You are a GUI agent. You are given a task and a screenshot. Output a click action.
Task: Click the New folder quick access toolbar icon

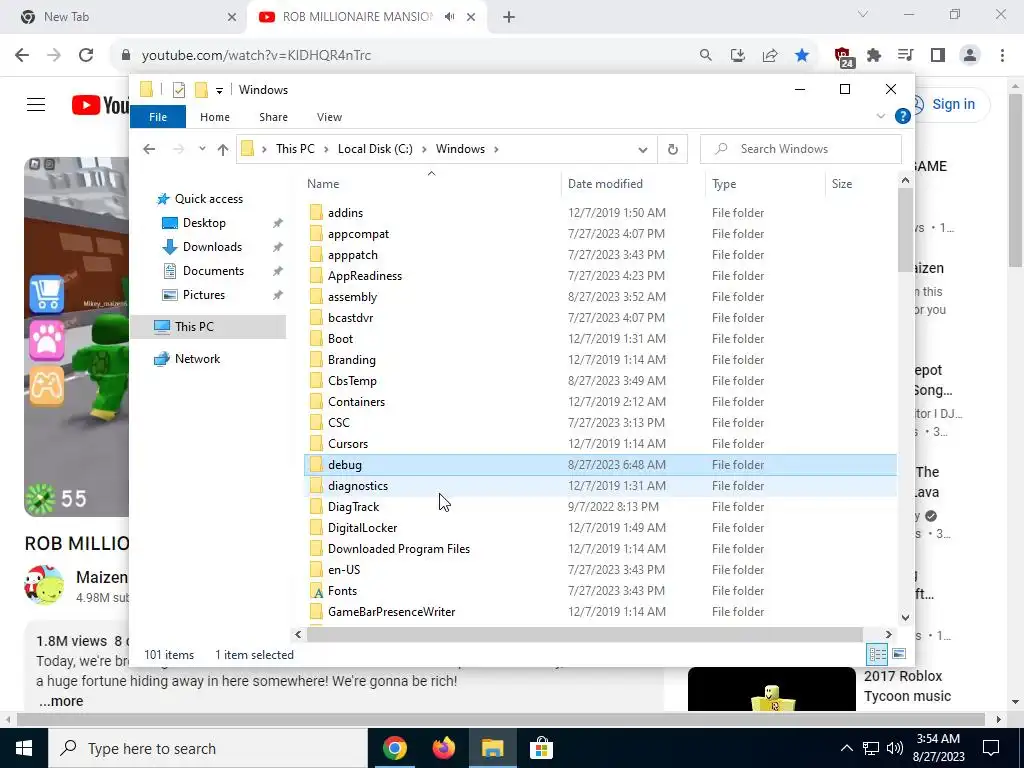201,89
